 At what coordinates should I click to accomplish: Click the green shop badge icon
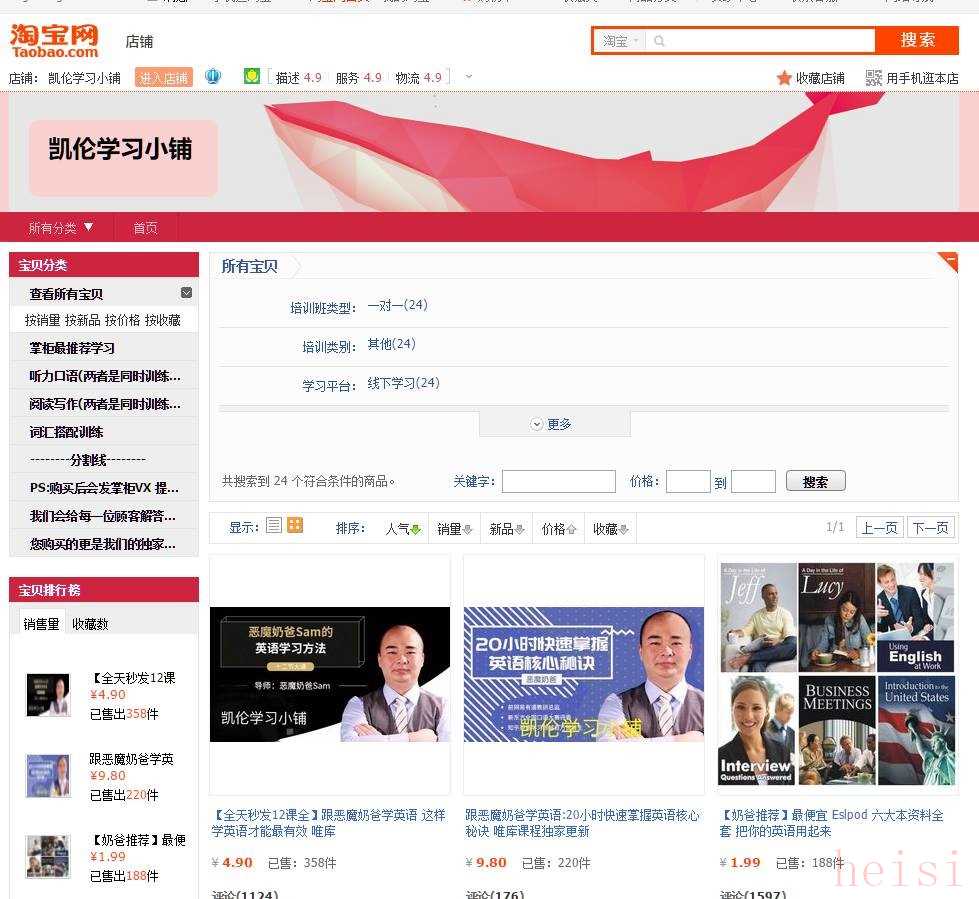[252, 77]
